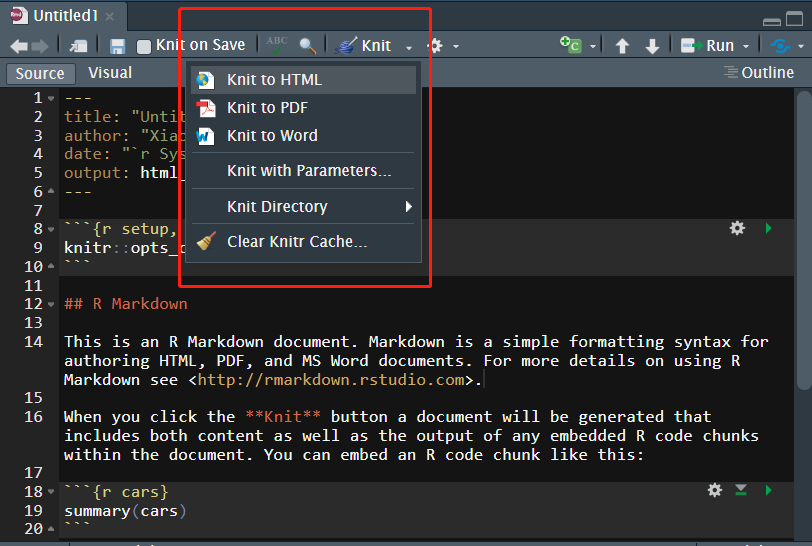Screen dimensions: 812x546
Task: Collapse YAML header fold arrow on line 1
Action: click(x=51, y=98)
